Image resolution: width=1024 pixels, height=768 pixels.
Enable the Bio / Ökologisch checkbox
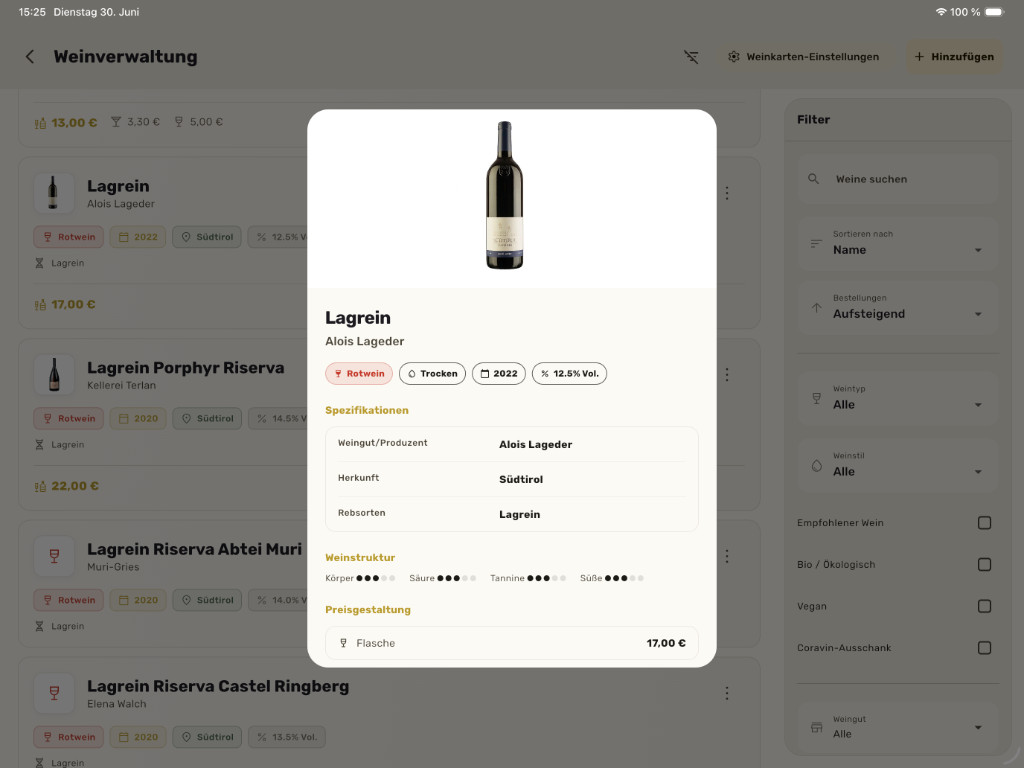[984, 565]
